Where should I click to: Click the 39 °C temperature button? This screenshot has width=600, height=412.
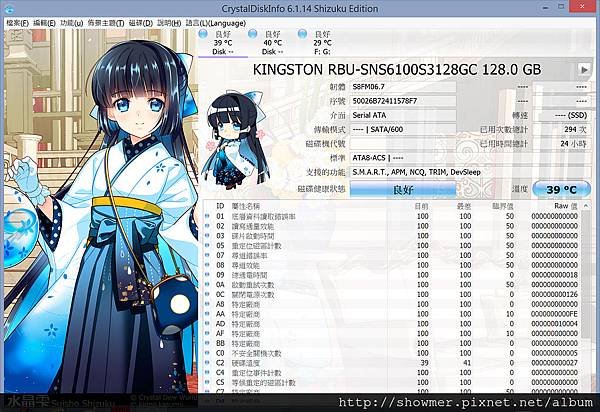click(x=561, y=189)
